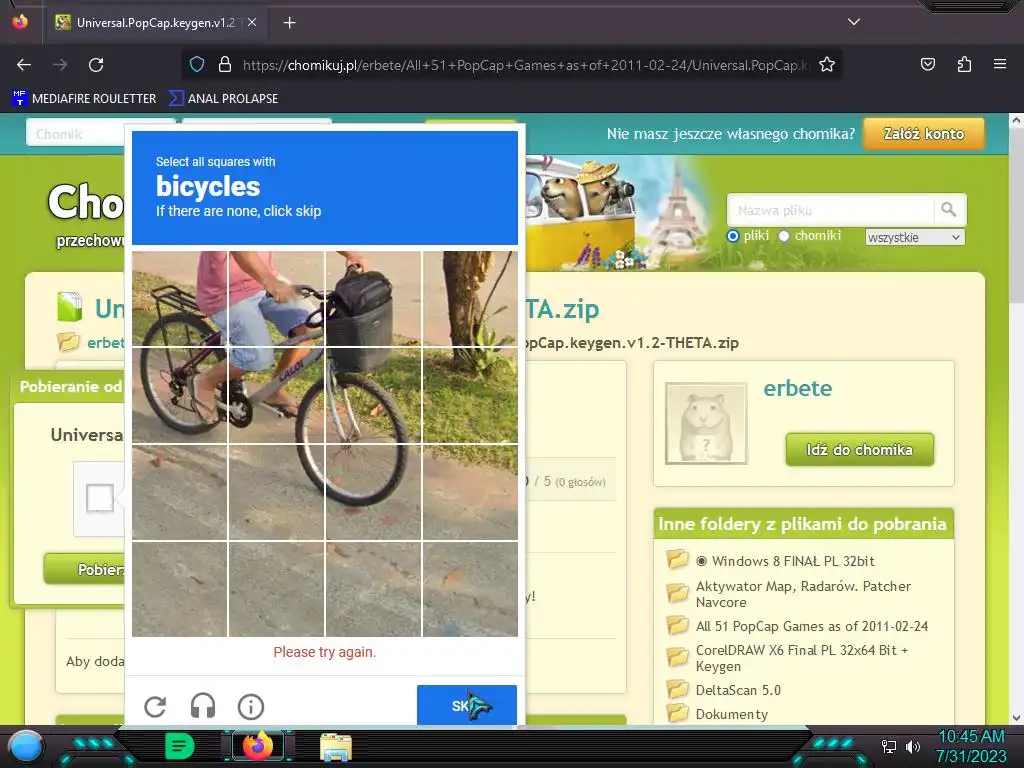Click the captcha Skip button

[467, 705]
